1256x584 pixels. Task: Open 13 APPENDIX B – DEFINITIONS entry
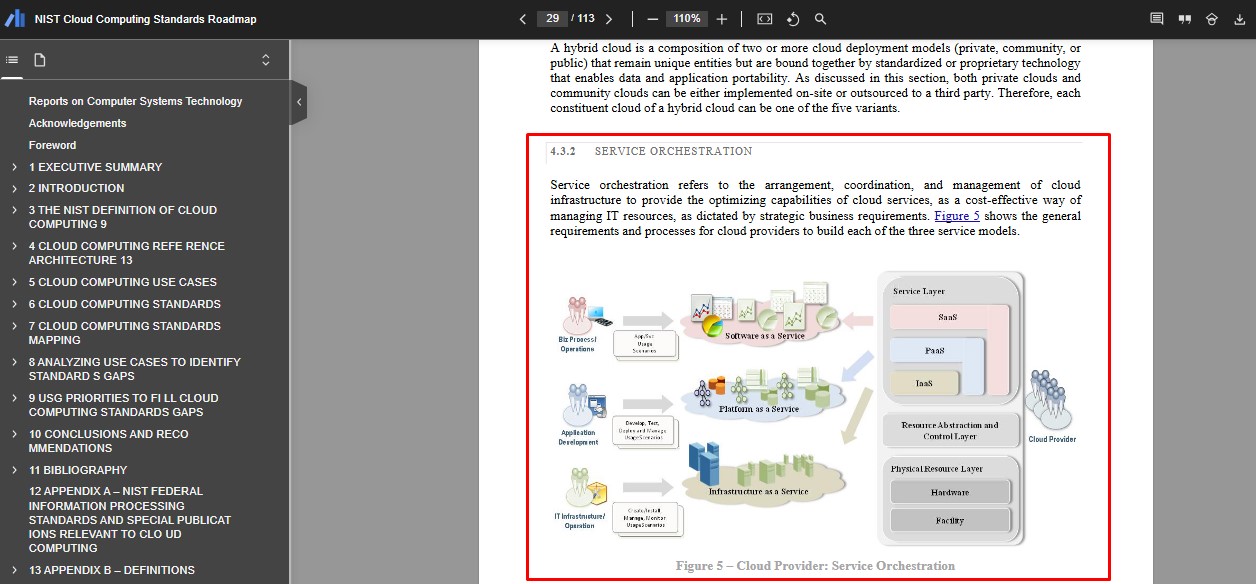tap(111, 570)
